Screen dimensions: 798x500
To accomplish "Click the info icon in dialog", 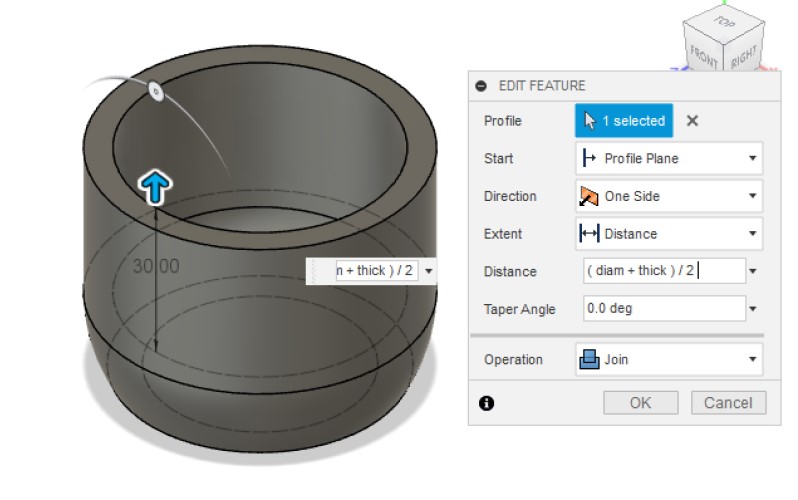I will point(486,403).
